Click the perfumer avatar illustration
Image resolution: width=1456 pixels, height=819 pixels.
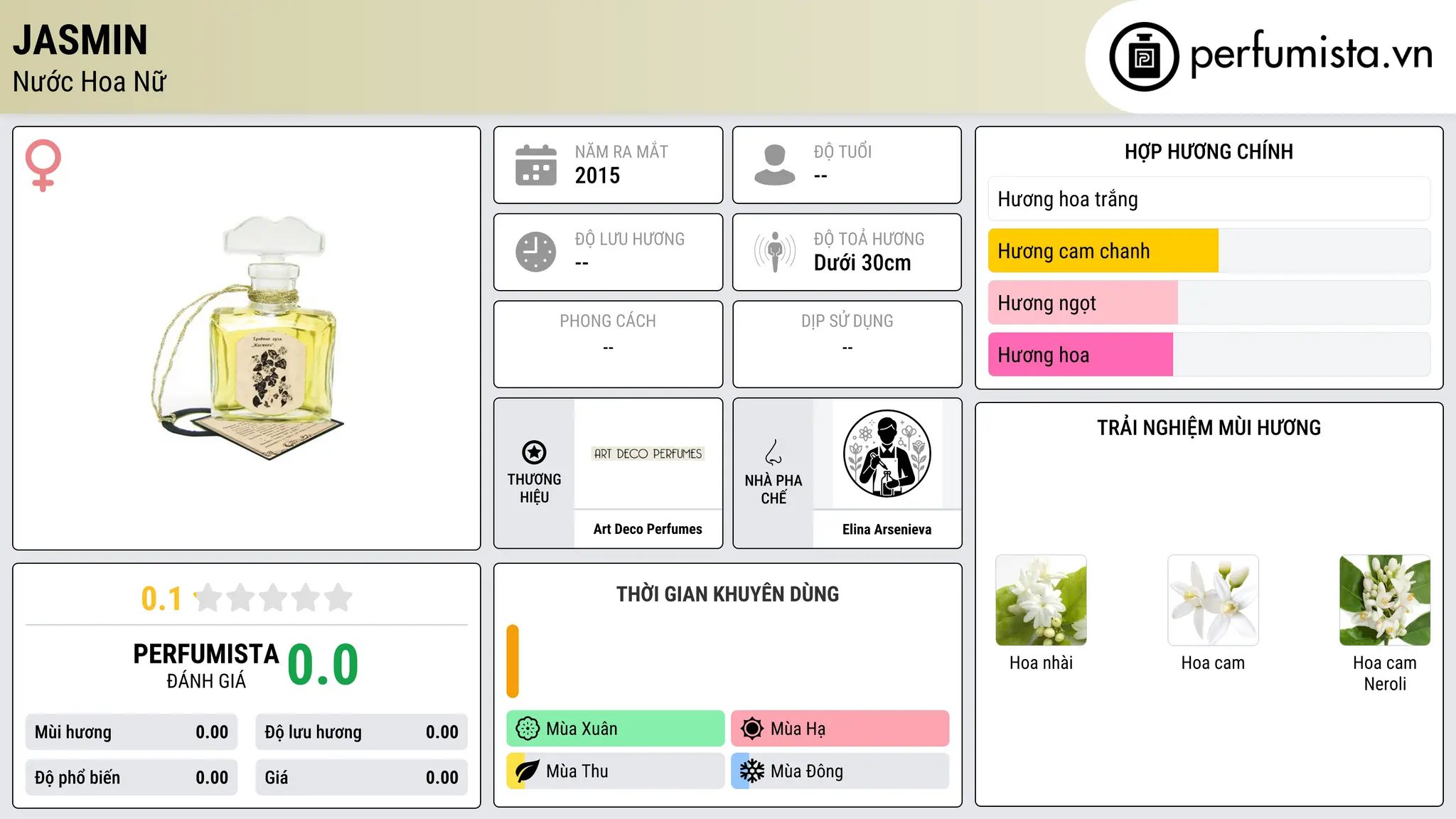(x=887, y=454)
